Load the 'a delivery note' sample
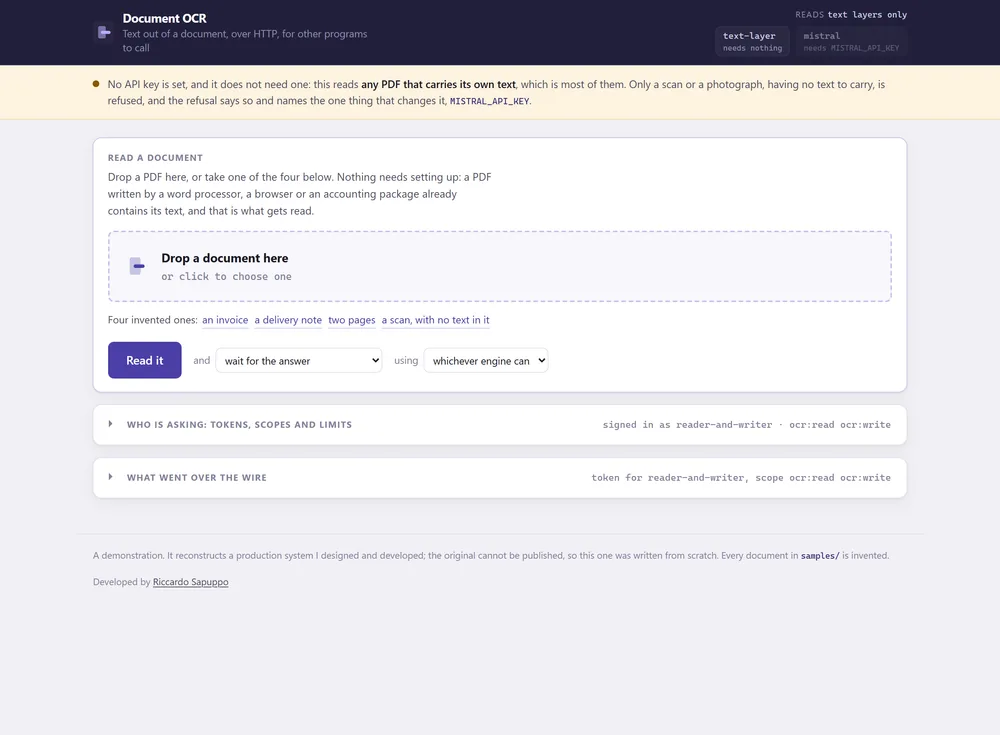The height and width of the screenshot is (735, 1000). 288,320
